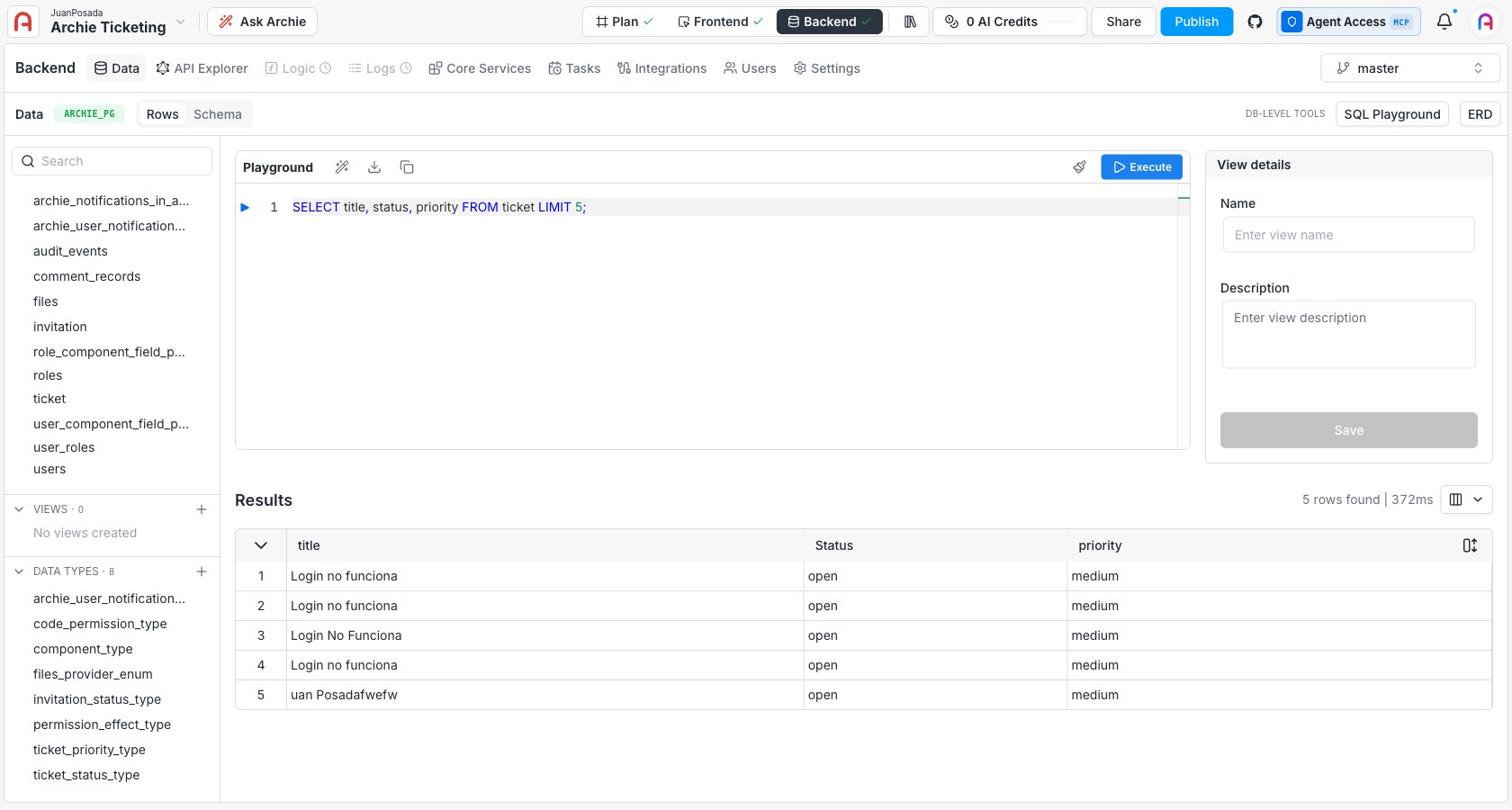The width and height of the screenshot is (1512, 810).
Task: Select the ticket table in sidebar
Action: pos(49,399)
